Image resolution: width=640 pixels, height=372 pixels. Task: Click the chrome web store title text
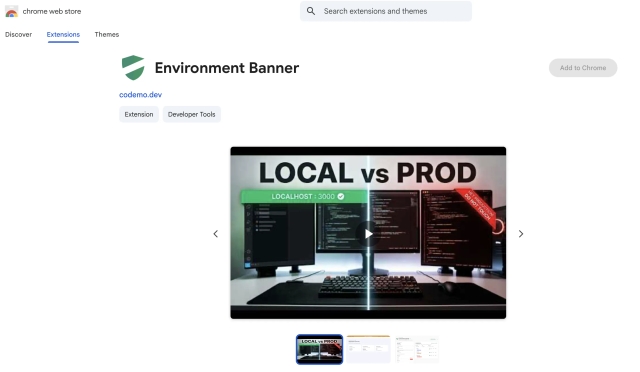click(x=52, y=11)
